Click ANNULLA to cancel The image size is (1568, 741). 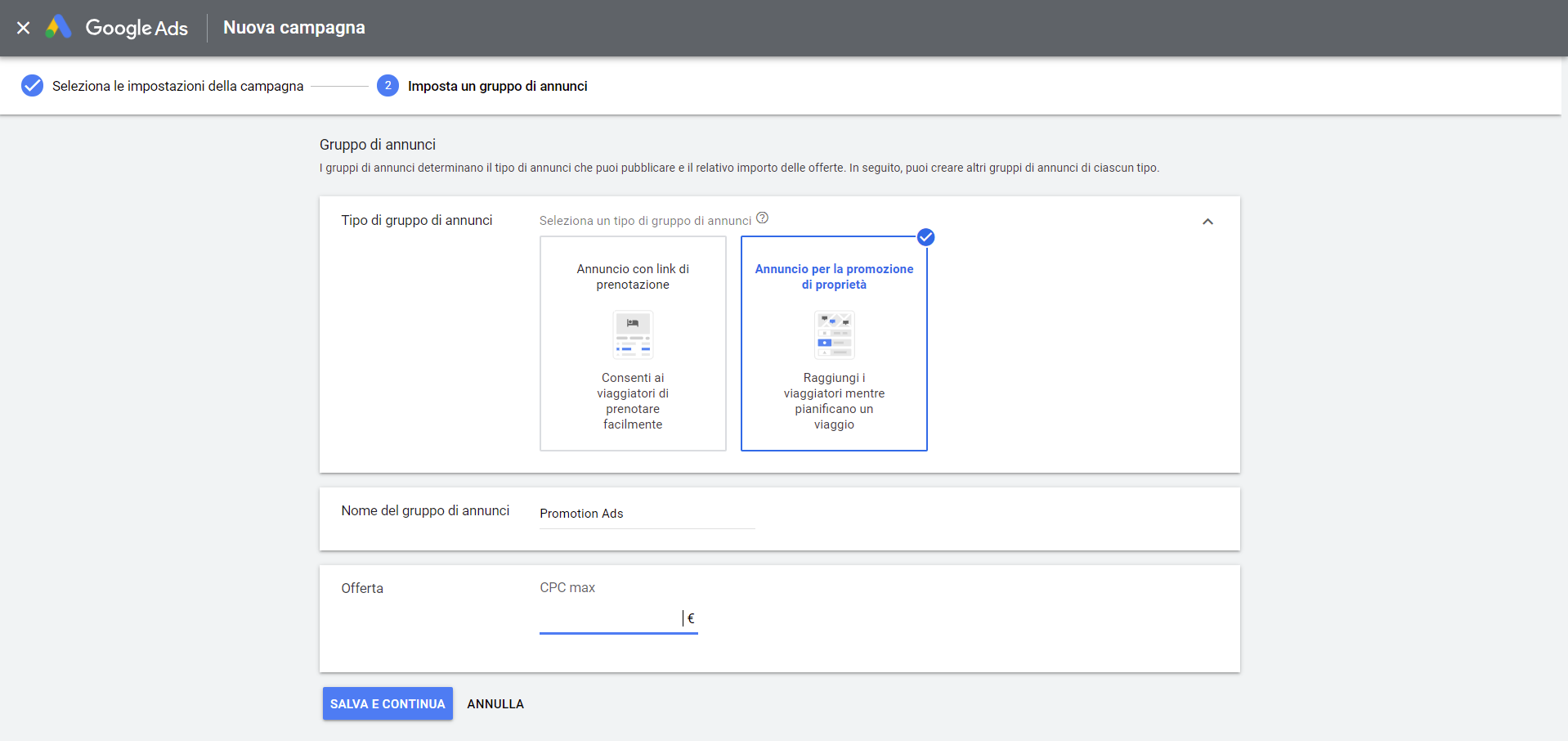click(495, 703)
